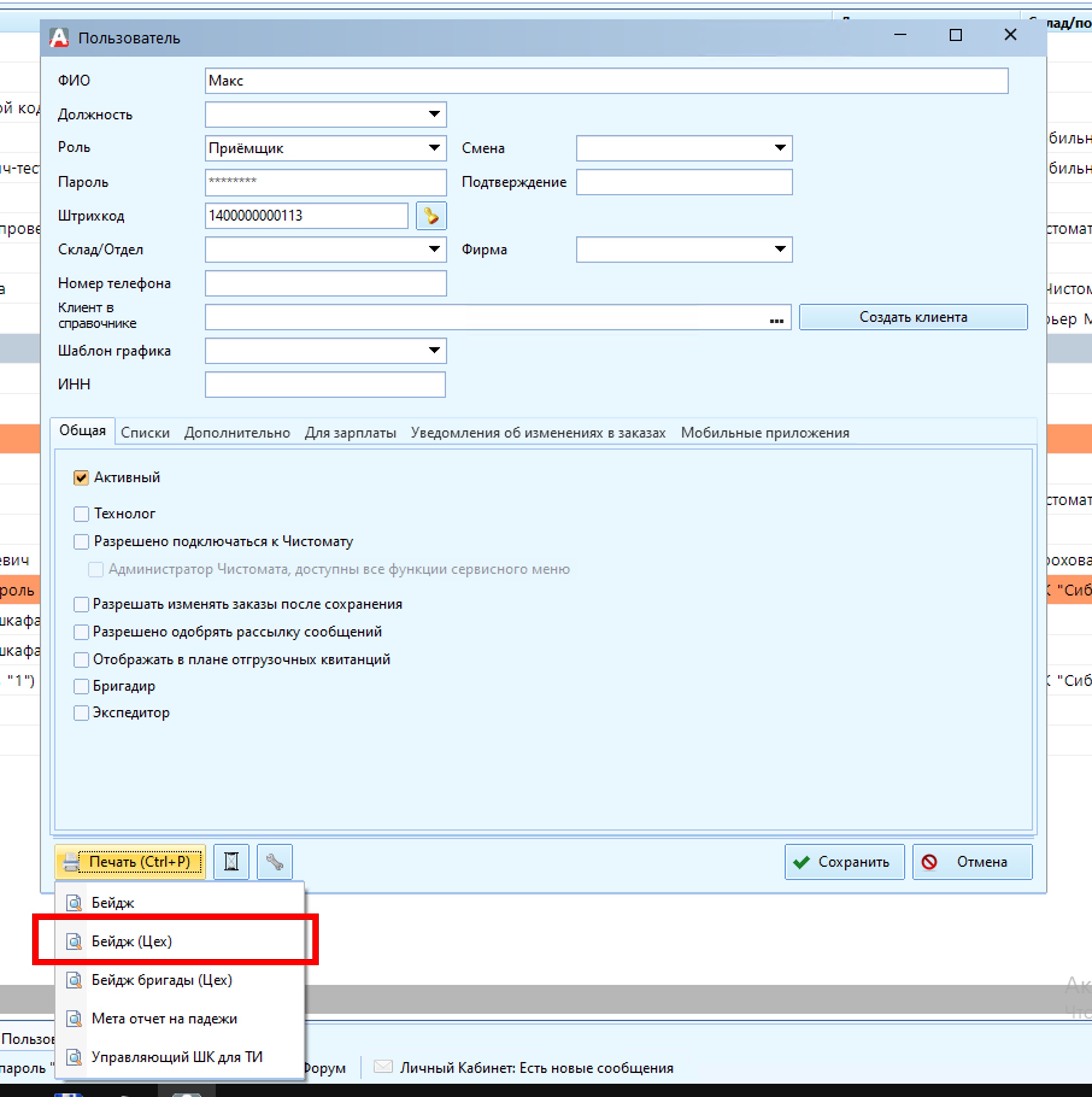Click the preview icon beside Мета отчет на падежи

coord(74,1019)
